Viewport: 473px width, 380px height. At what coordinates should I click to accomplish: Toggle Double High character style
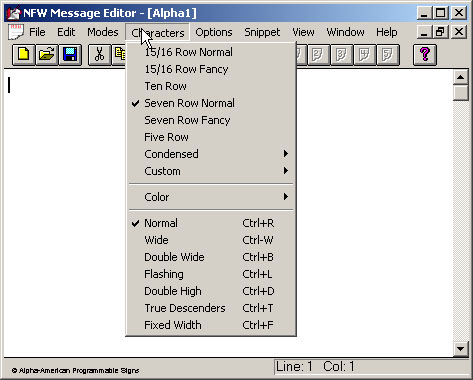211,291
